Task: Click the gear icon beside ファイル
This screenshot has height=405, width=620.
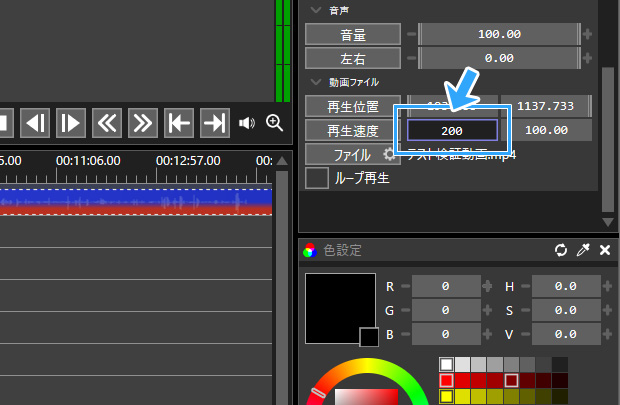Action: [389, 154]
